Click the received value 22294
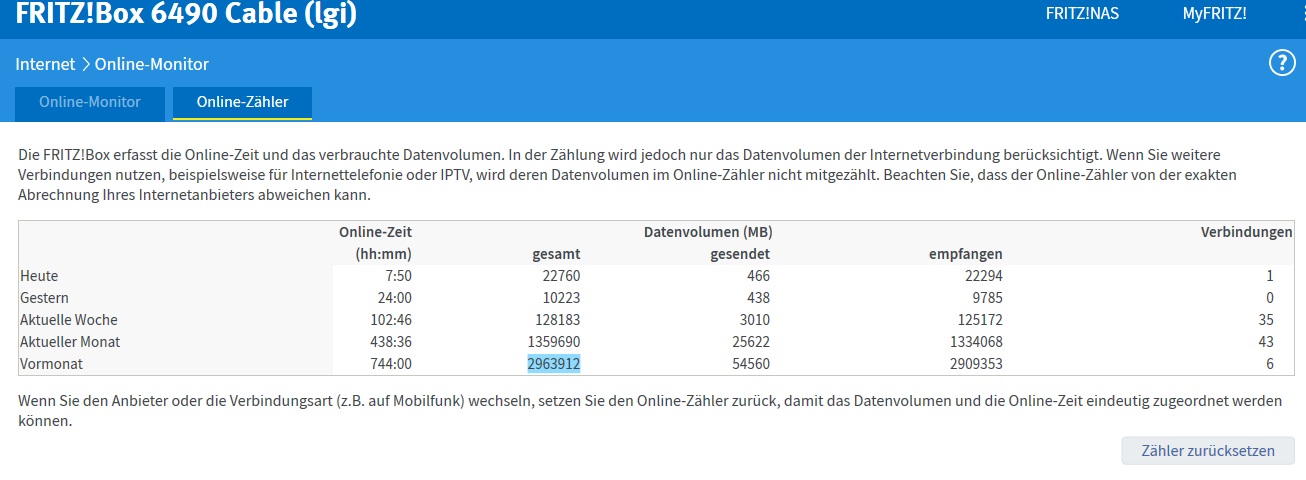Viewport: 1306px width, 480px height. [x=984, y=276]
